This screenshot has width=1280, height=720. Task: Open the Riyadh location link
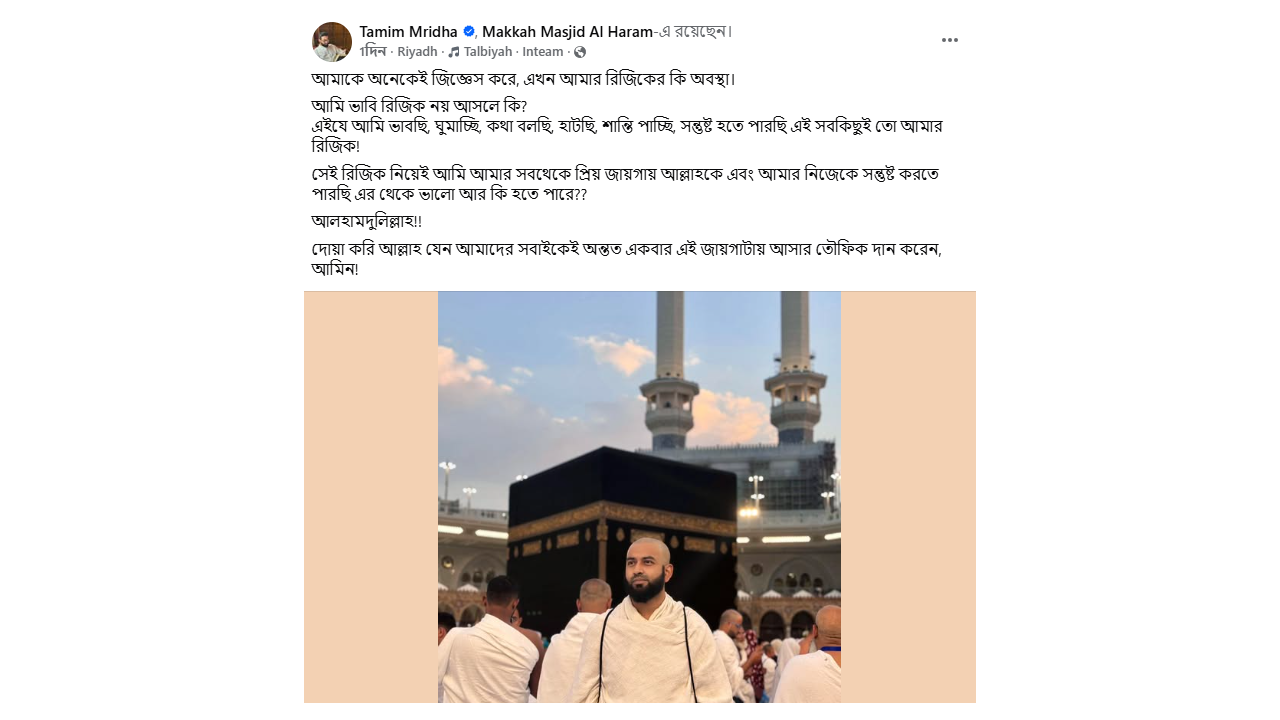click(417, 52)
